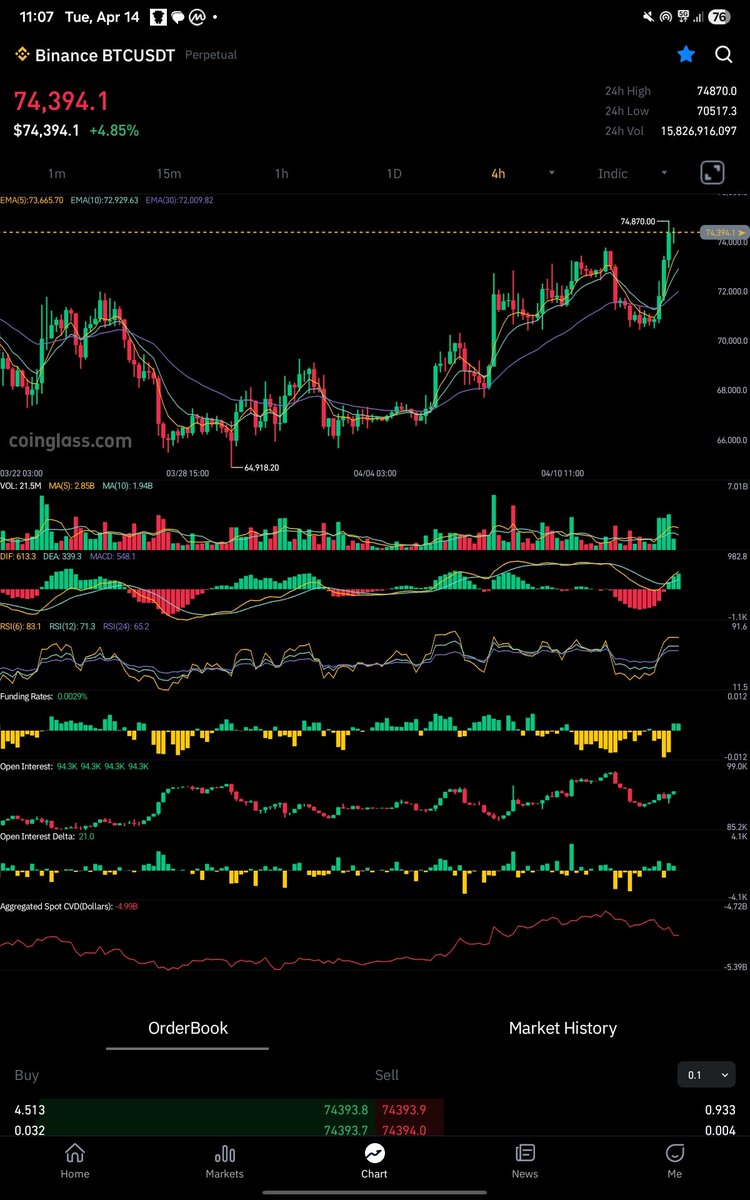Tap EMA(5) 73,665.70 legend
The image size is (750, 1200).
click(x=32, y=200)
